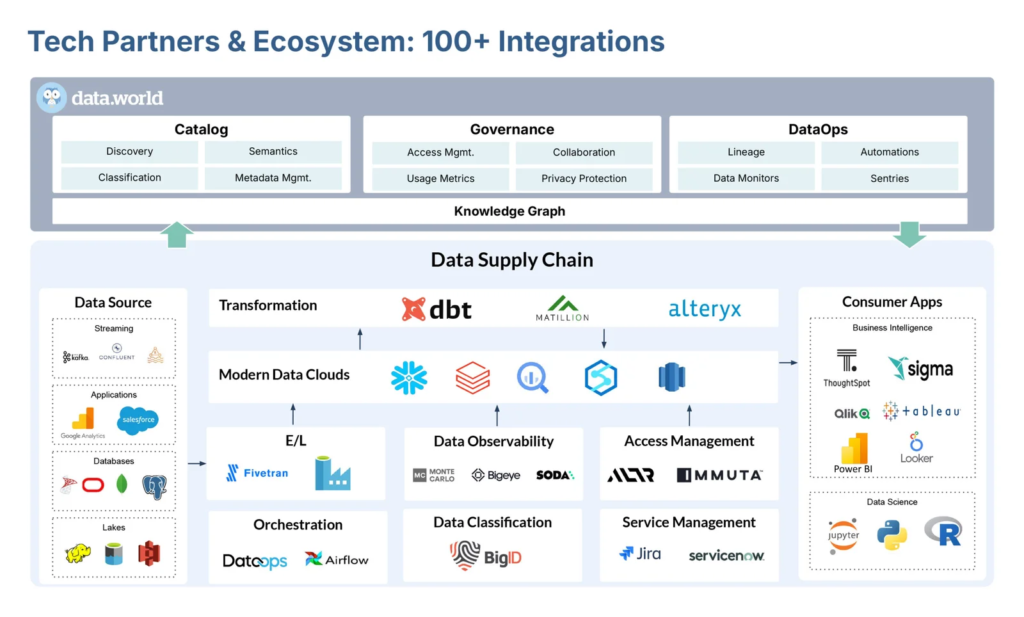This screenshot has height=617, width=1024.
Task: Click the Matillion logo
Action: tap(562, 308)
